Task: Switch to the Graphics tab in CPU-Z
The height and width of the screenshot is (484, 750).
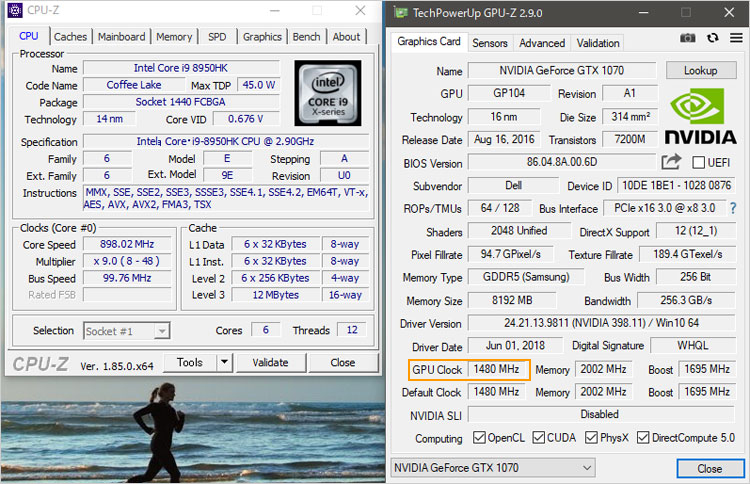Action: [262, 37]
